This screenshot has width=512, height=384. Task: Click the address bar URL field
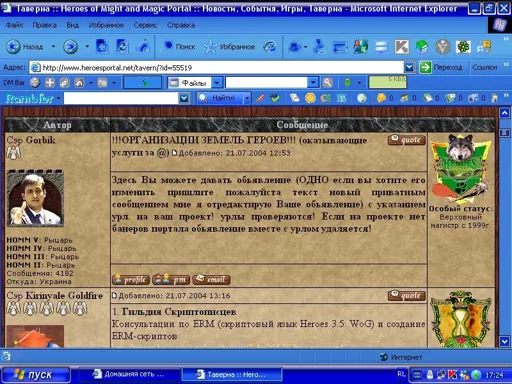(x=217, y=68)
